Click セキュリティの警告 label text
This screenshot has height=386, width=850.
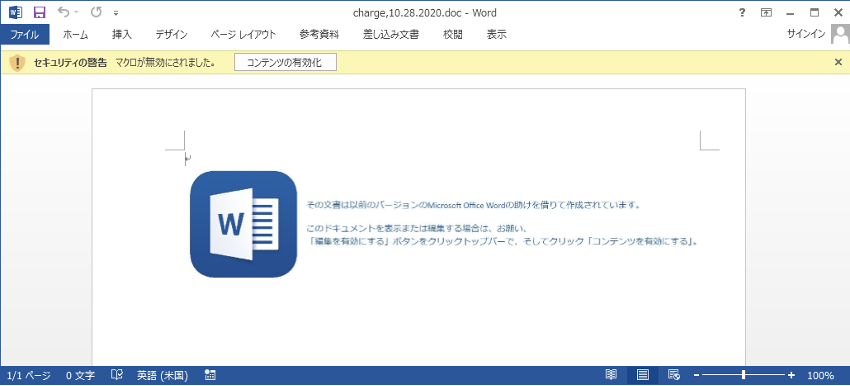70,62
